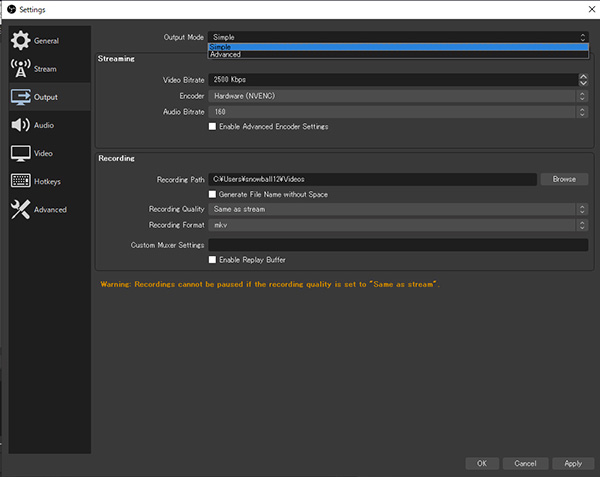Select the Video monitor icon

point(21,153)
